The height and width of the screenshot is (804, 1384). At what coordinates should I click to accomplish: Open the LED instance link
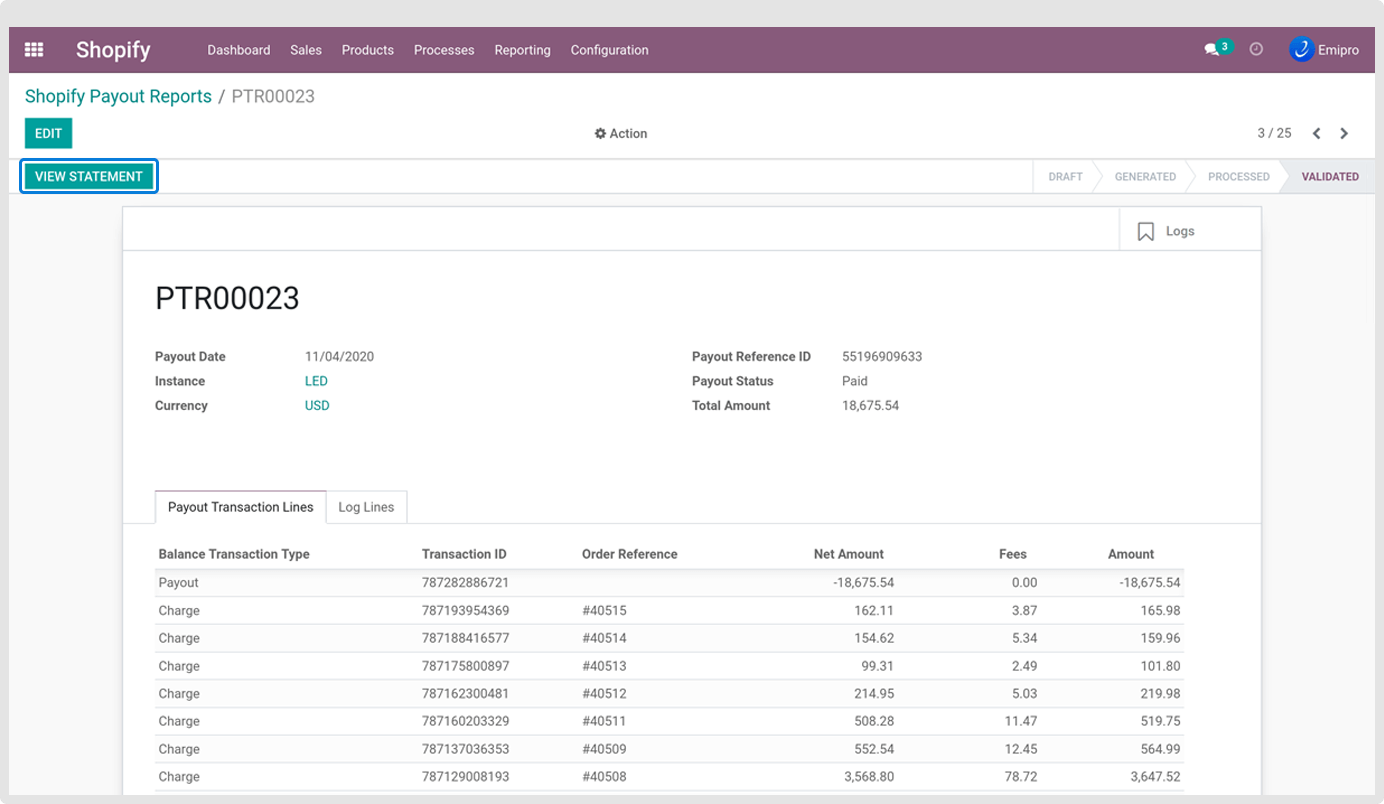click(x=316, y=381)
